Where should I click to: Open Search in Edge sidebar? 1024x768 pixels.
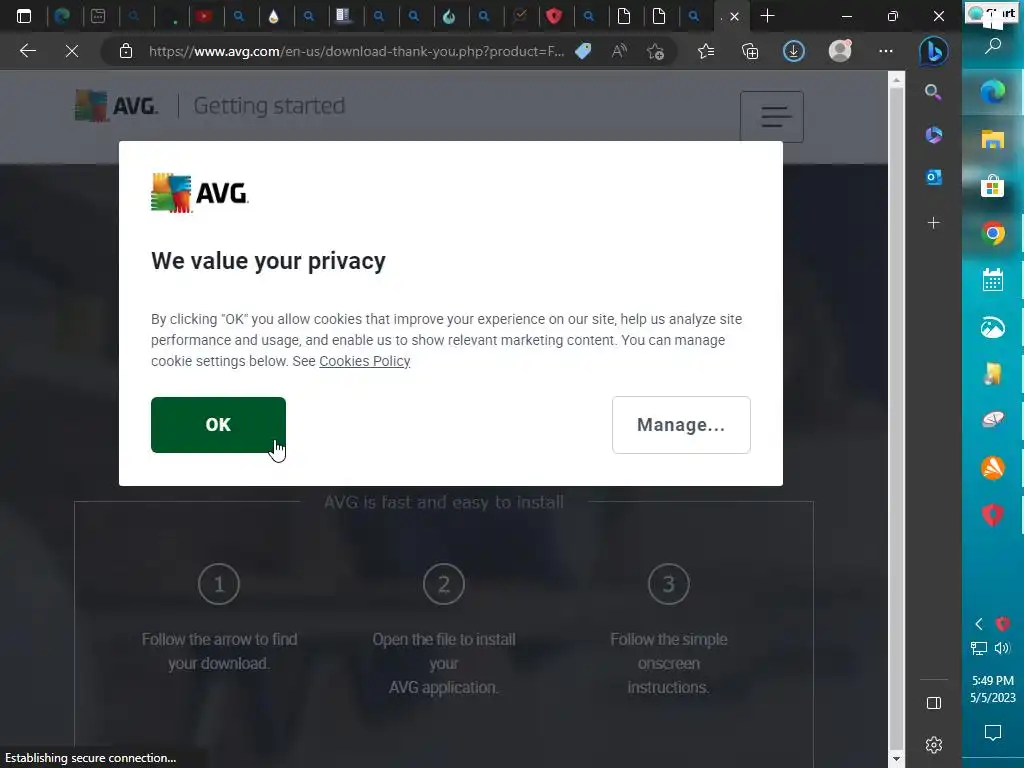[x=933, y=93]
